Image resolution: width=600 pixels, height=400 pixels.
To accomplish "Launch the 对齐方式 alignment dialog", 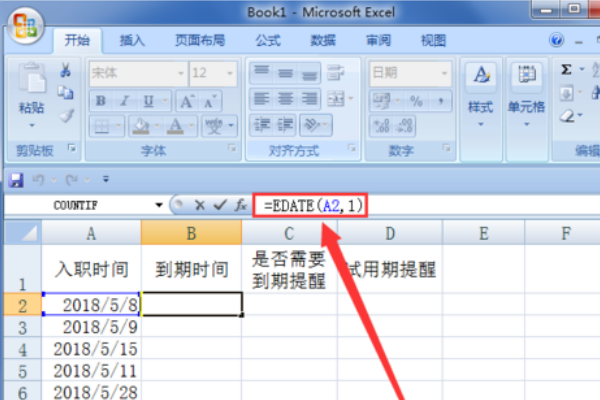I will [352, 148].
